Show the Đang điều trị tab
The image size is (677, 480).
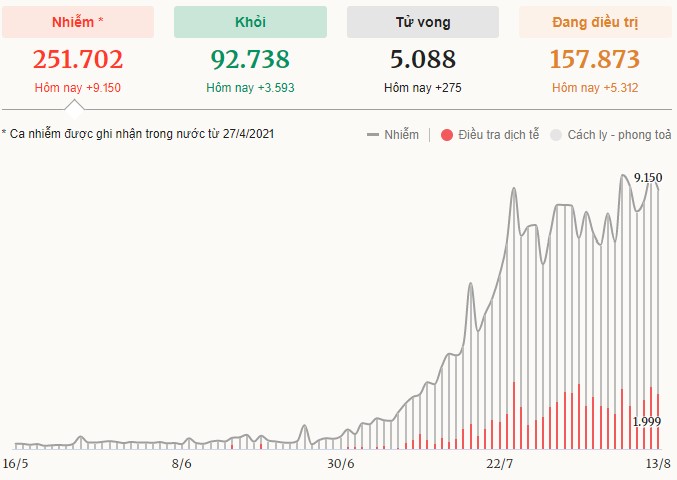(x=595, y=22)
